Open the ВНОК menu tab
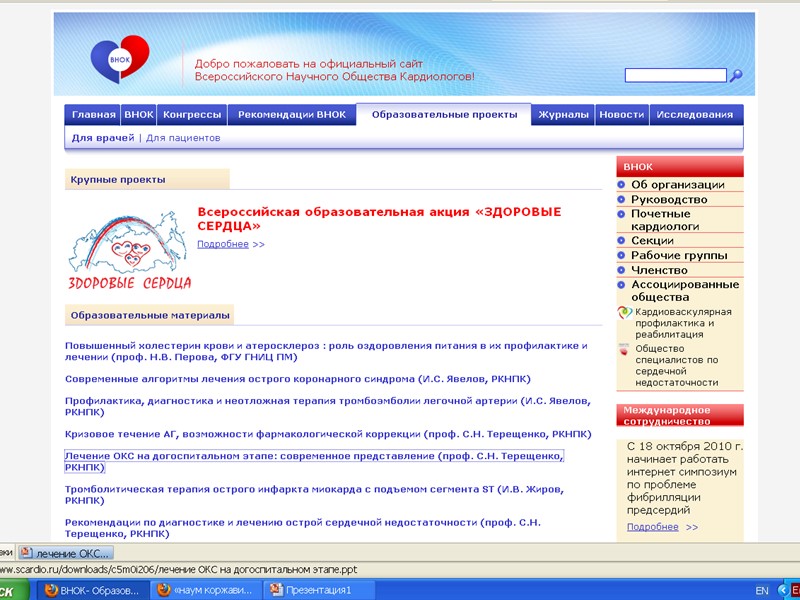This screenshot has height=600, width=800. point(139,115)
